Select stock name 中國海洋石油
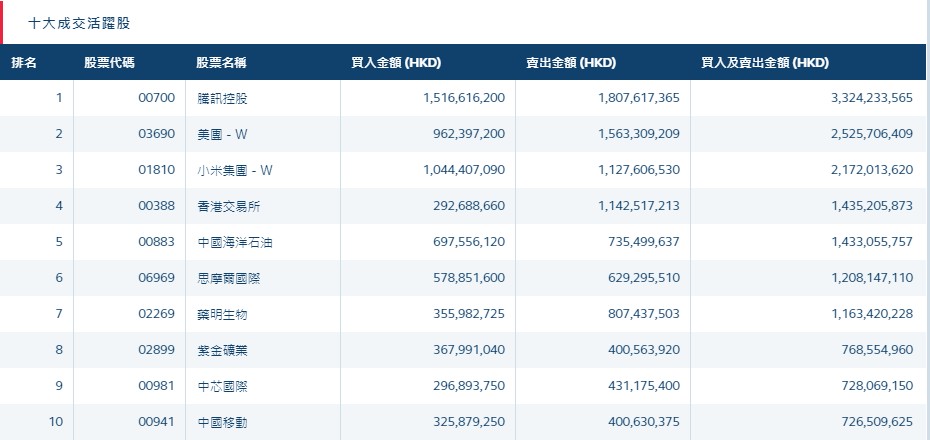 click(235, 243)
